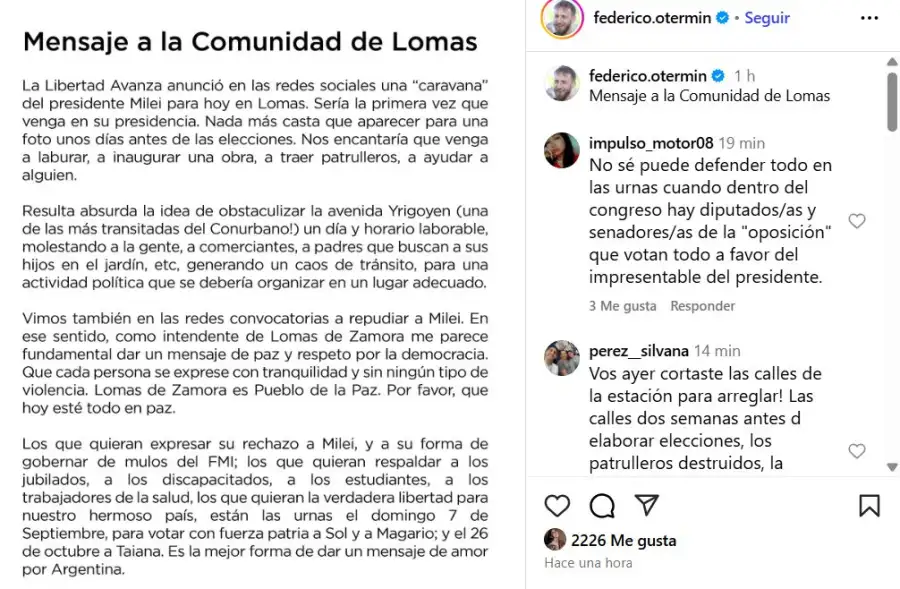
Task: Reply using Responder under impulso_motor08's comment
Action: [x=703, y=305]
